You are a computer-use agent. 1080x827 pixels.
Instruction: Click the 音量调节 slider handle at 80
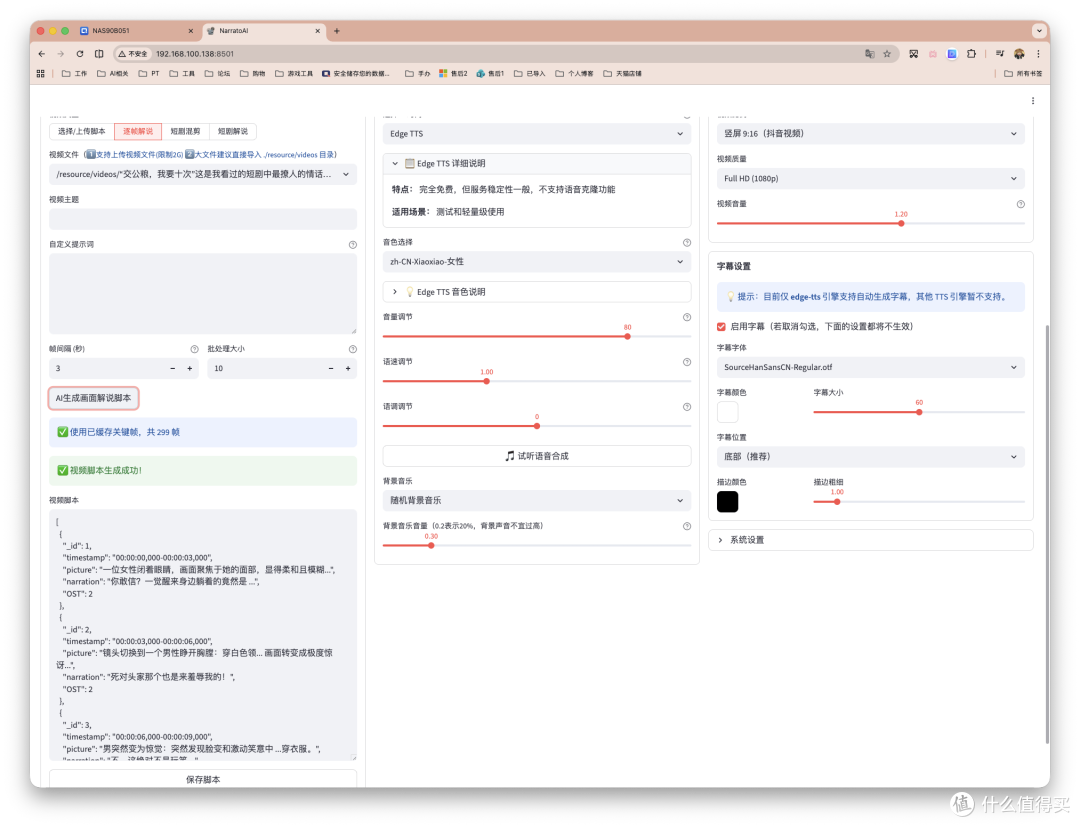coord(627,337)
